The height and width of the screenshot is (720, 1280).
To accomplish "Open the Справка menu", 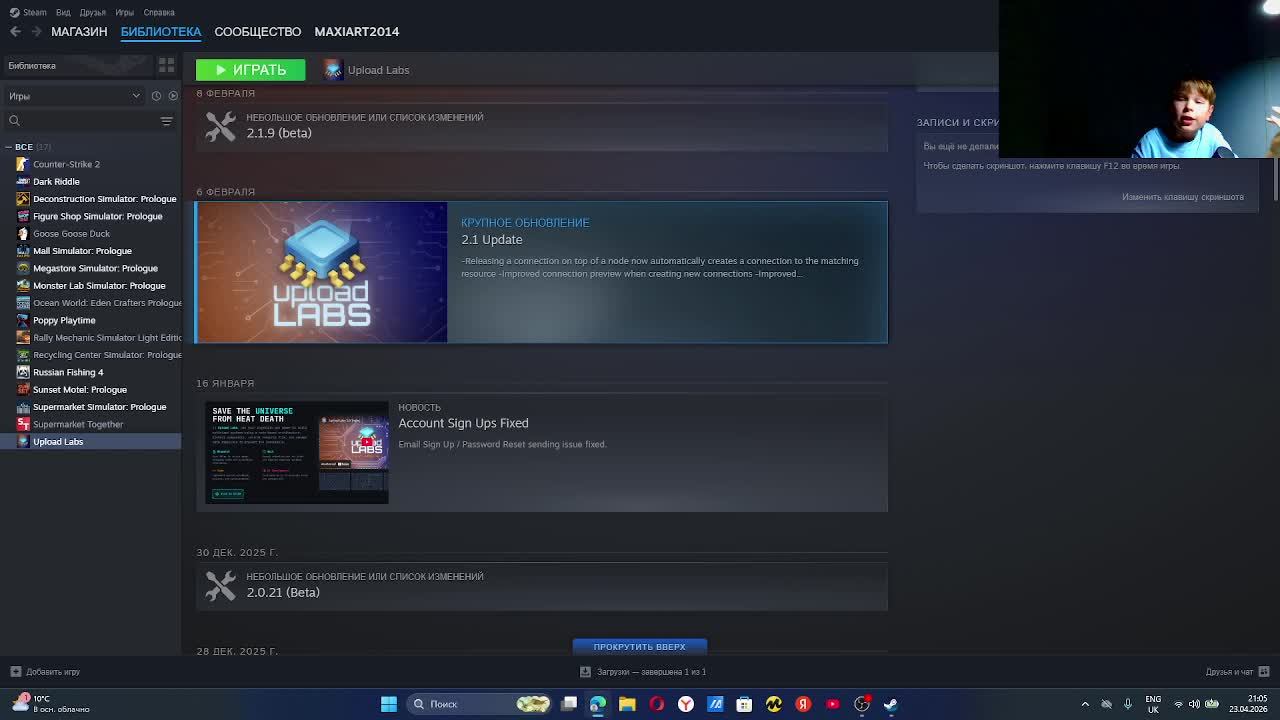I will point(159,12).
